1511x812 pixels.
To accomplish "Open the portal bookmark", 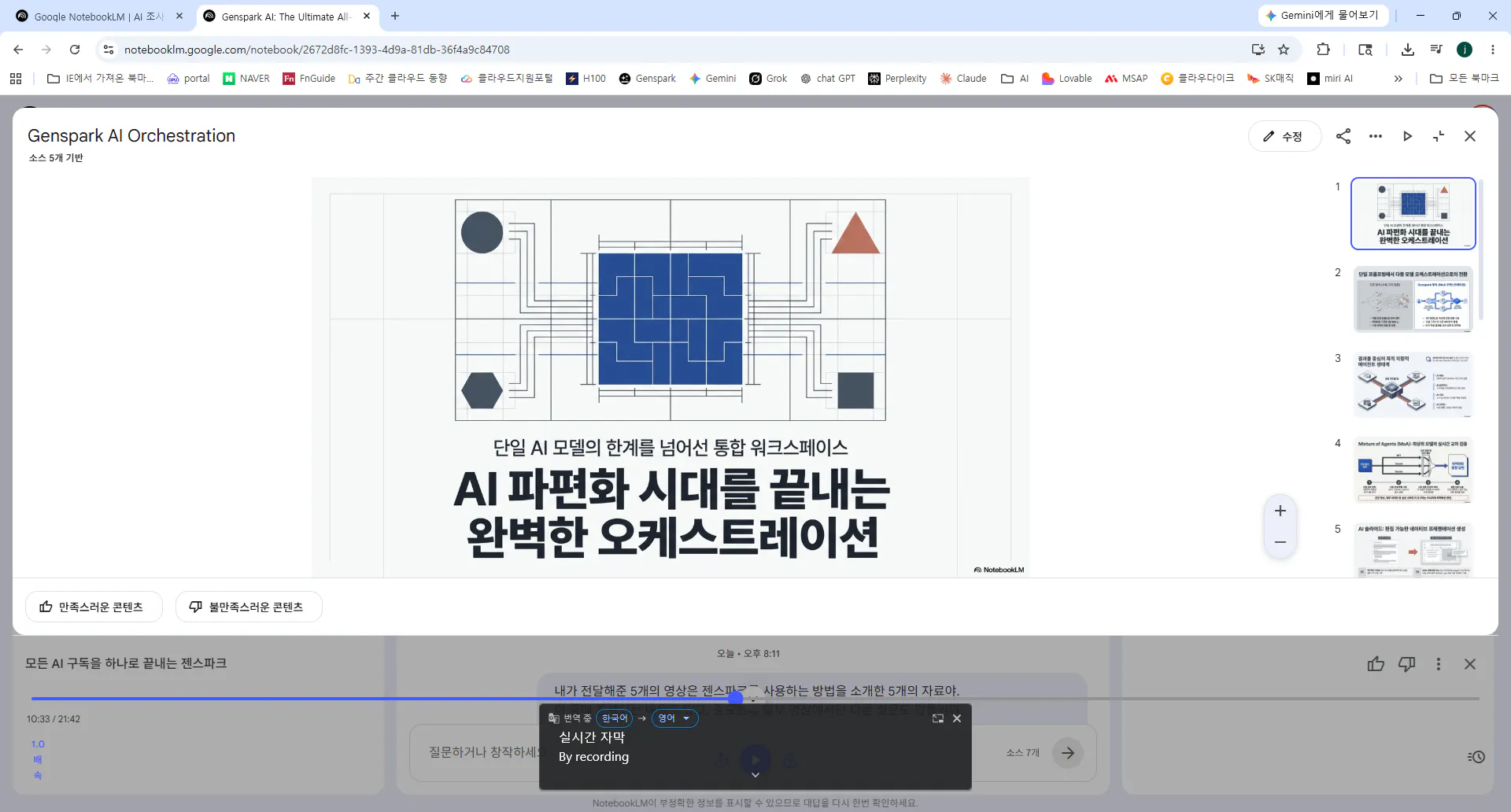I will pyautogui.click(x=188, y=79).
